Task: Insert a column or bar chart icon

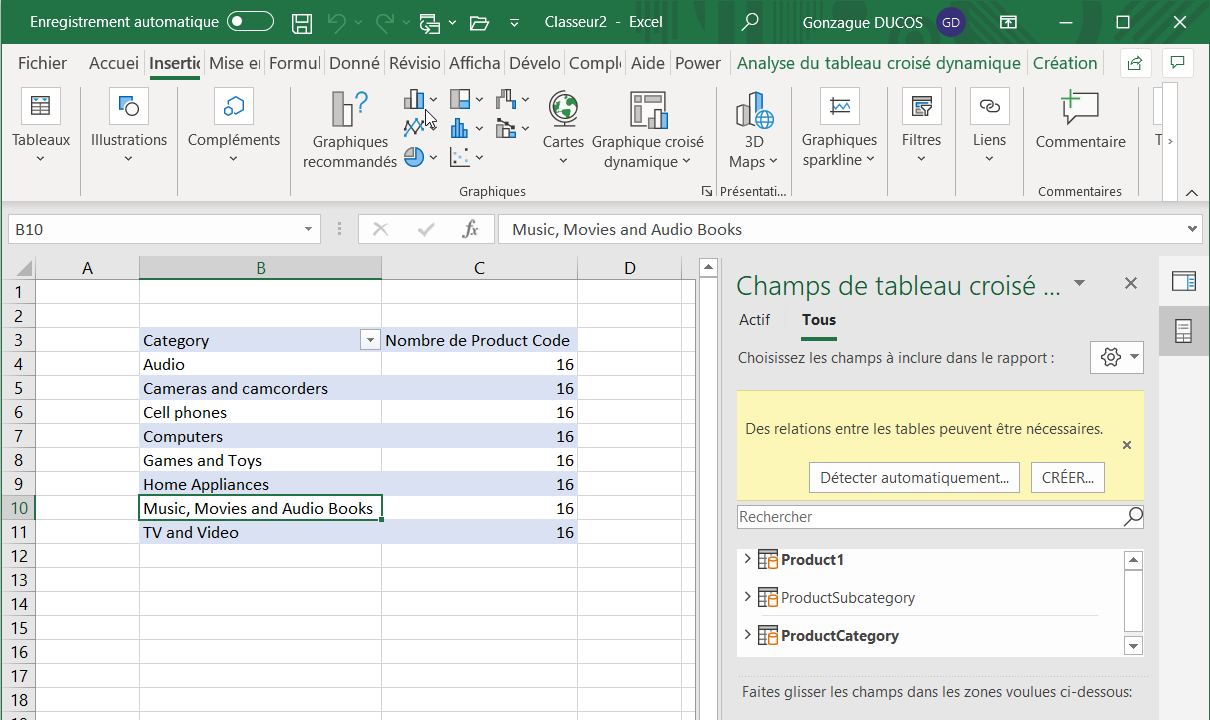Action: [414, 99]
